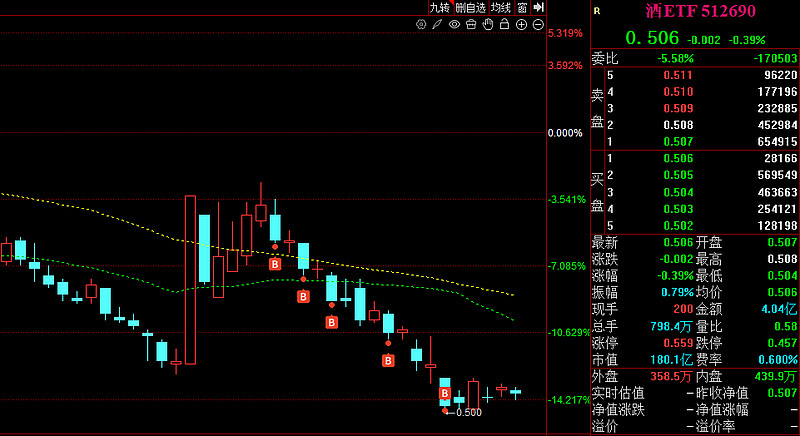Click the 昨收净值 0.507 value
This screenshot has height=436, width=800.
[x=783, y=393]
